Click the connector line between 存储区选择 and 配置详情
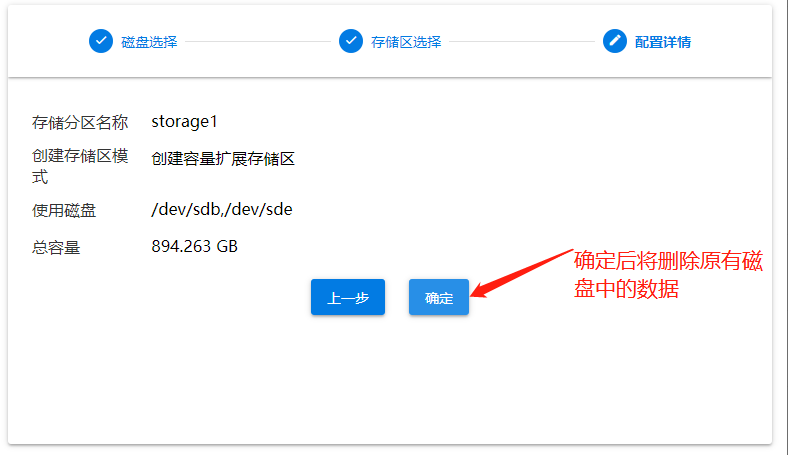 point(521,42)
